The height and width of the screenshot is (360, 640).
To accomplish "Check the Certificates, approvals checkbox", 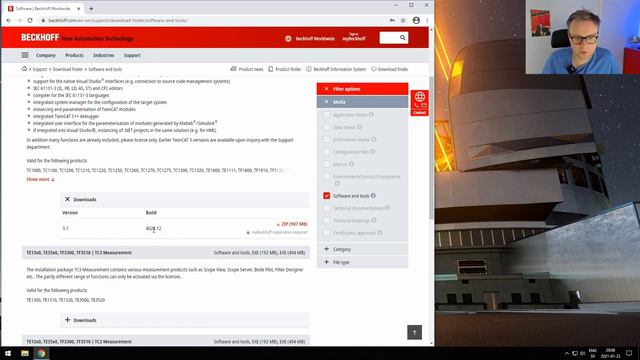I will point(327,233).
